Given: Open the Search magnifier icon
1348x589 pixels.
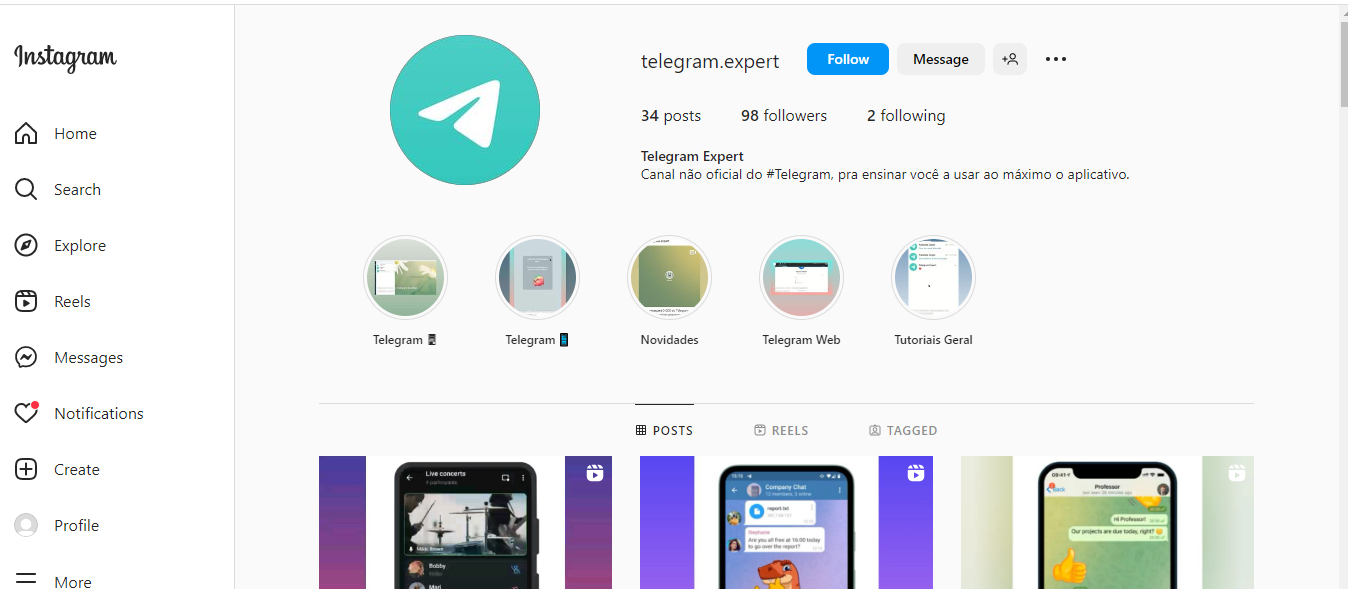Looking at the screenshot, I should (x=26, y=189).
